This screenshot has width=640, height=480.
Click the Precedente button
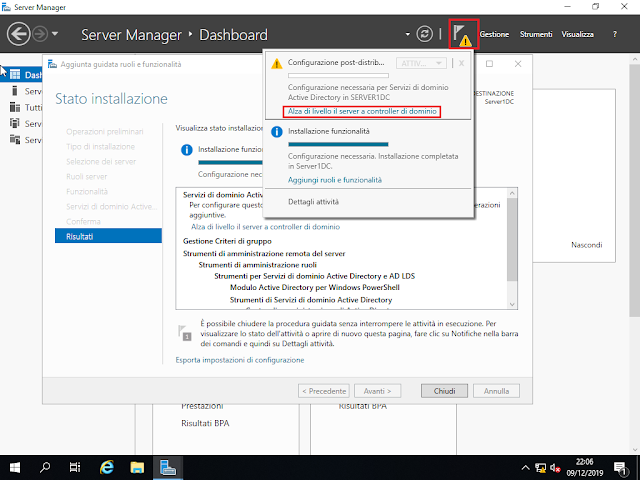click(x=324, y=391)
